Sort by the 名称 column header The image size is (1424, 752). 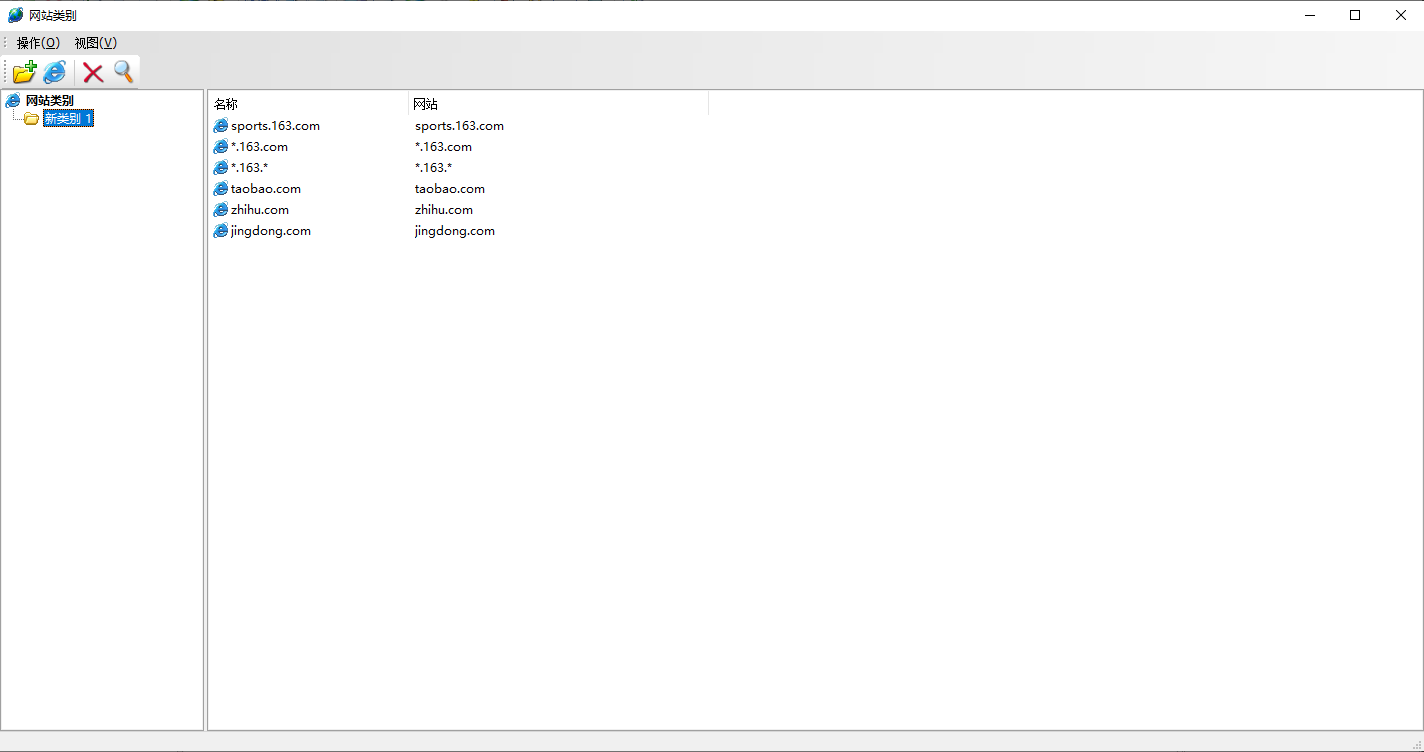tap(309, 104)
